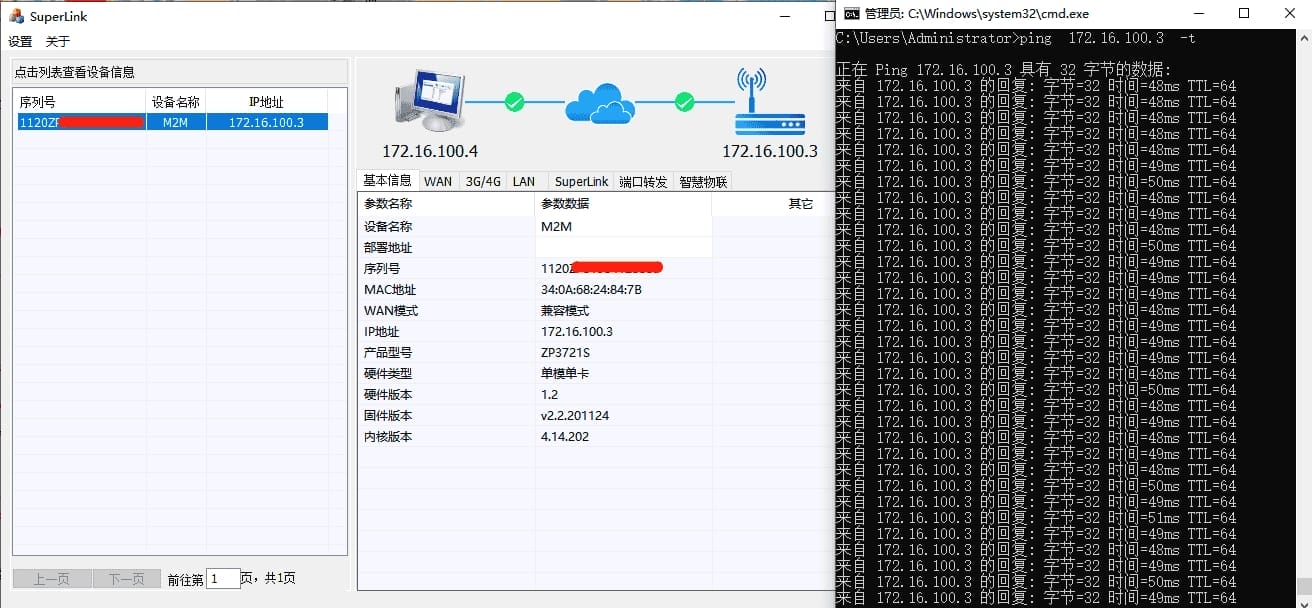The image size is (1312, 608).
Task: Click the cmd.exe window icon
Action: (851, 14)
